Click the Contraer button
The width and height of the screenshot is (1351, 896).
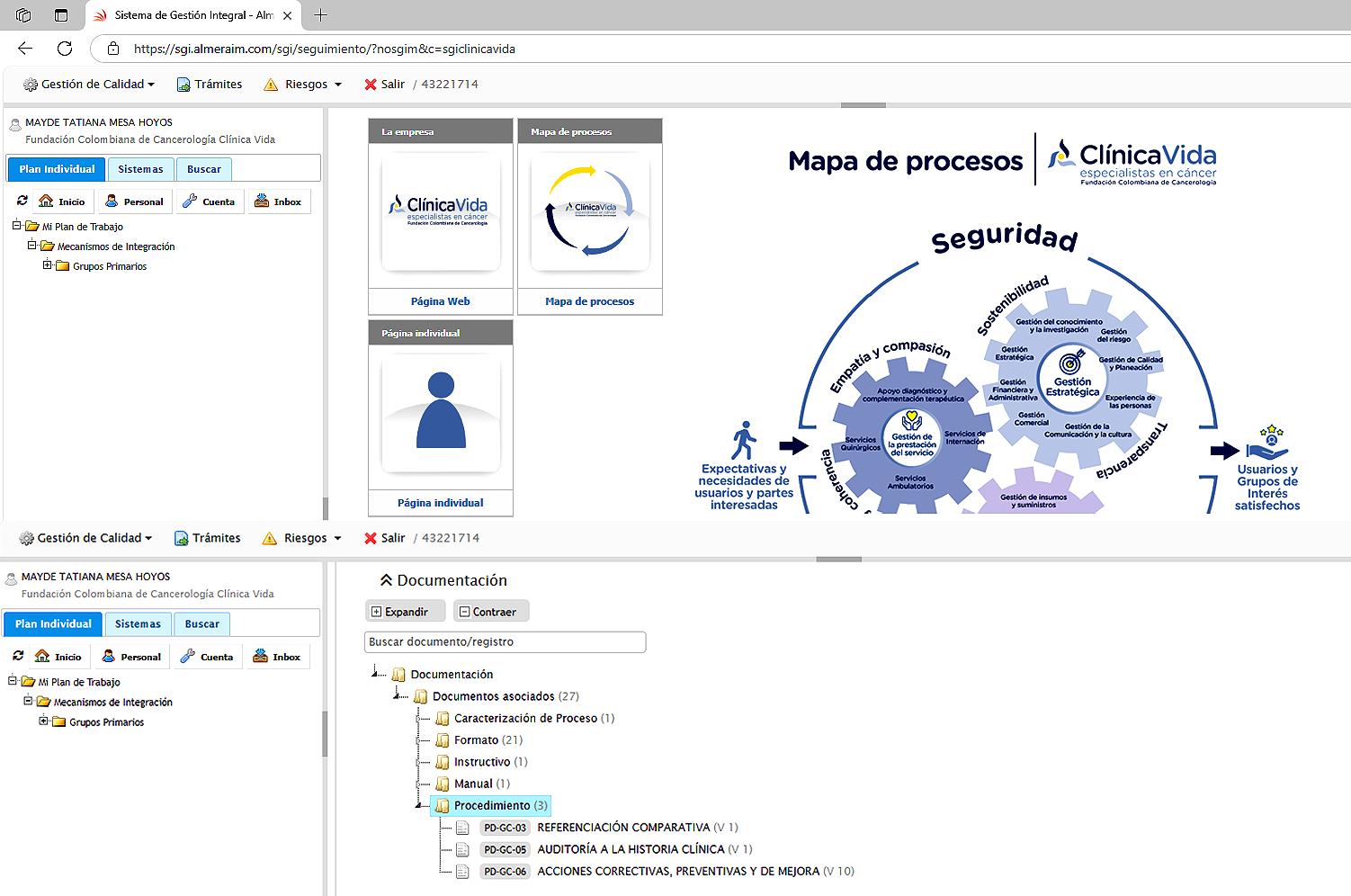pos(491,612)
